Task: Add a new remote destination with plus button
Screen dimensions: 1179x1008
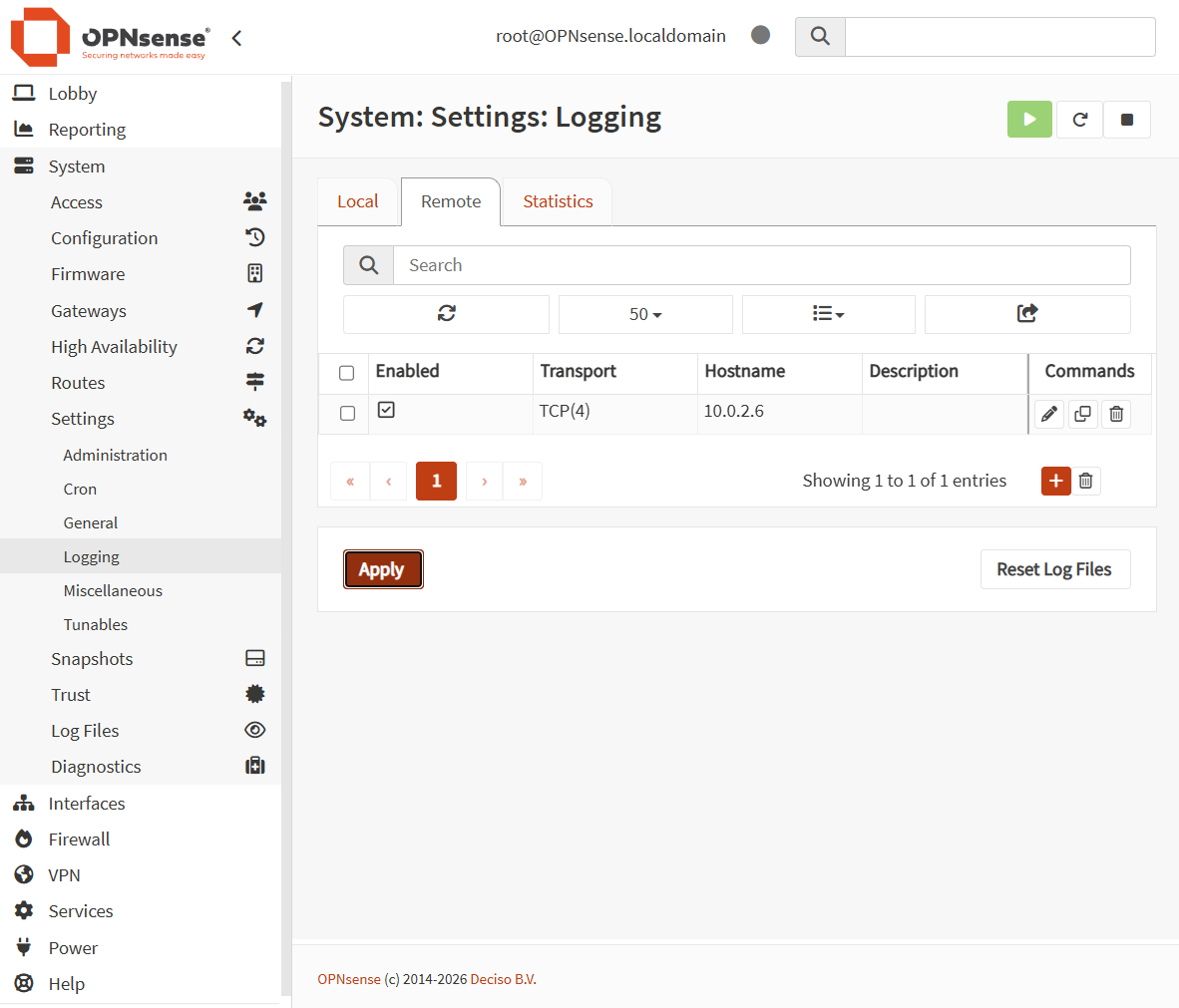Action: point(1055,481)
